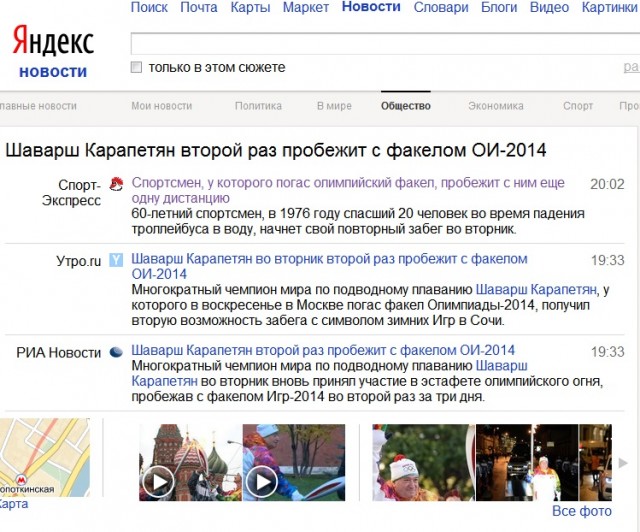Viewport: 640px width, 532px height.
Task: Click the map thumbnail
Action: [x=44, y=457]
